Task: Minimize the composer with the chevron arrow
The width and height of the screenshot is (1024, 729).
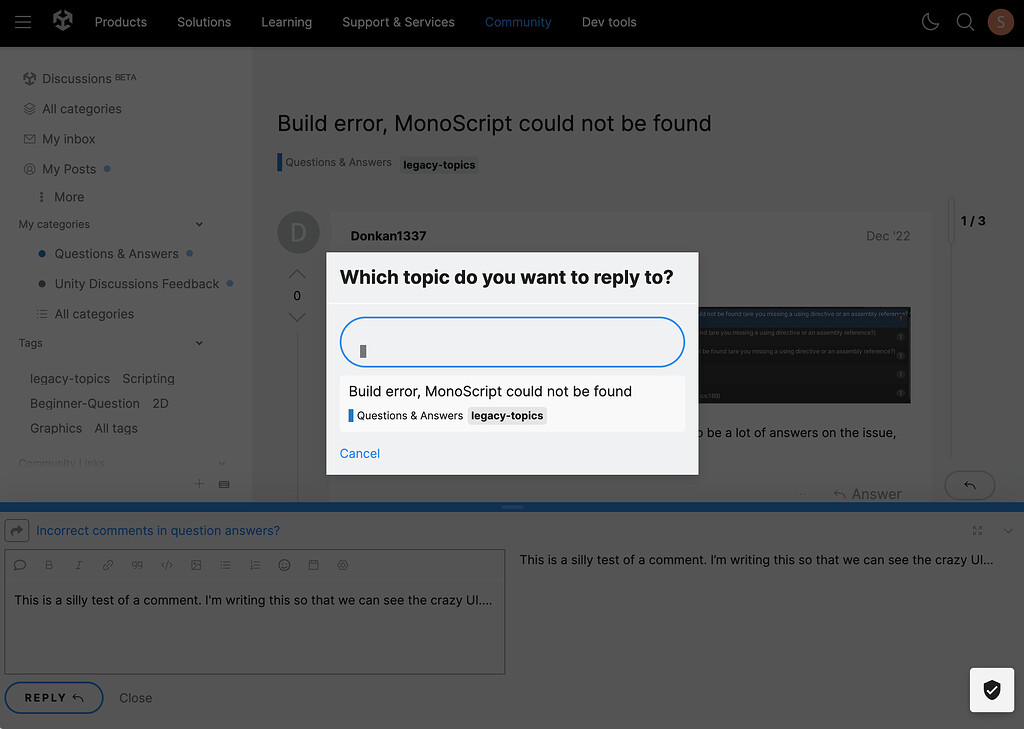Action: (1009, 530)
